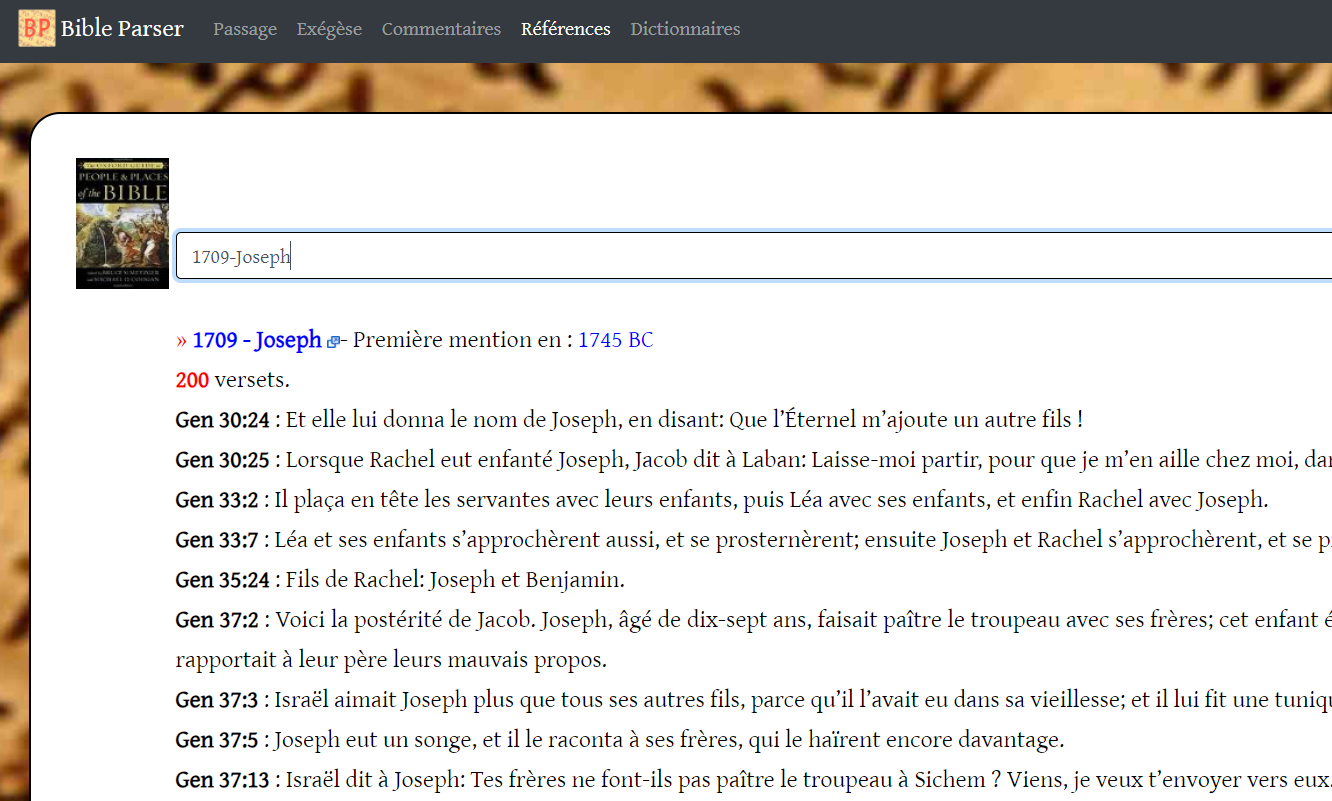Click the red » marker before 1709
1332x801 pixels.
(x=181, y=340)
